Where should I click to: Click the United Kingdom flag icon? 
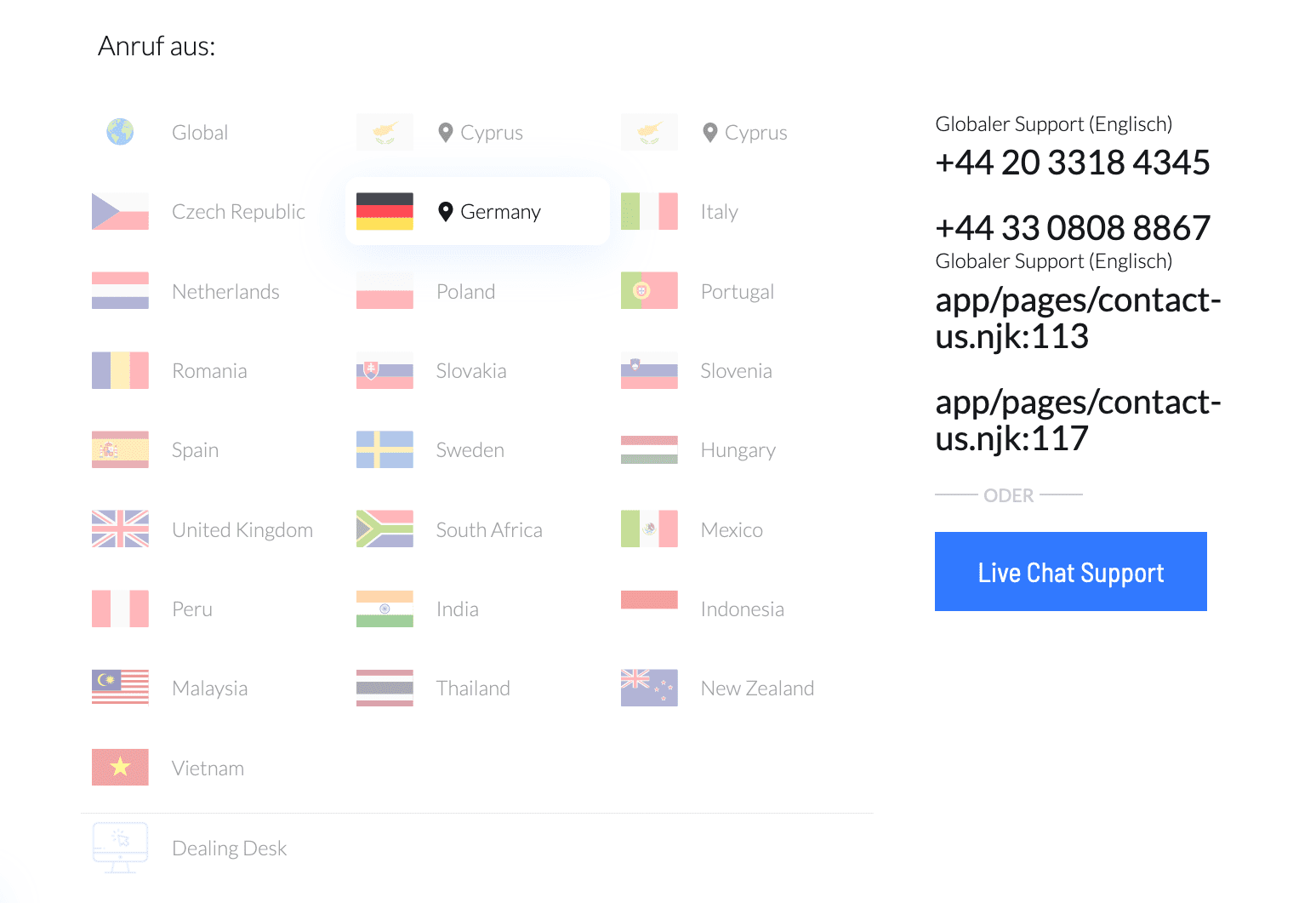[120, 529]
